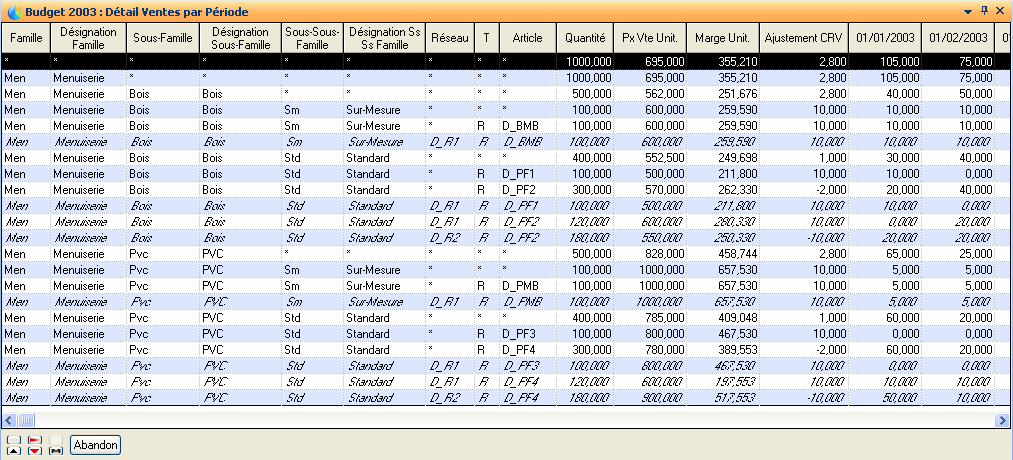Select the top black totals row

coord(500,62)
